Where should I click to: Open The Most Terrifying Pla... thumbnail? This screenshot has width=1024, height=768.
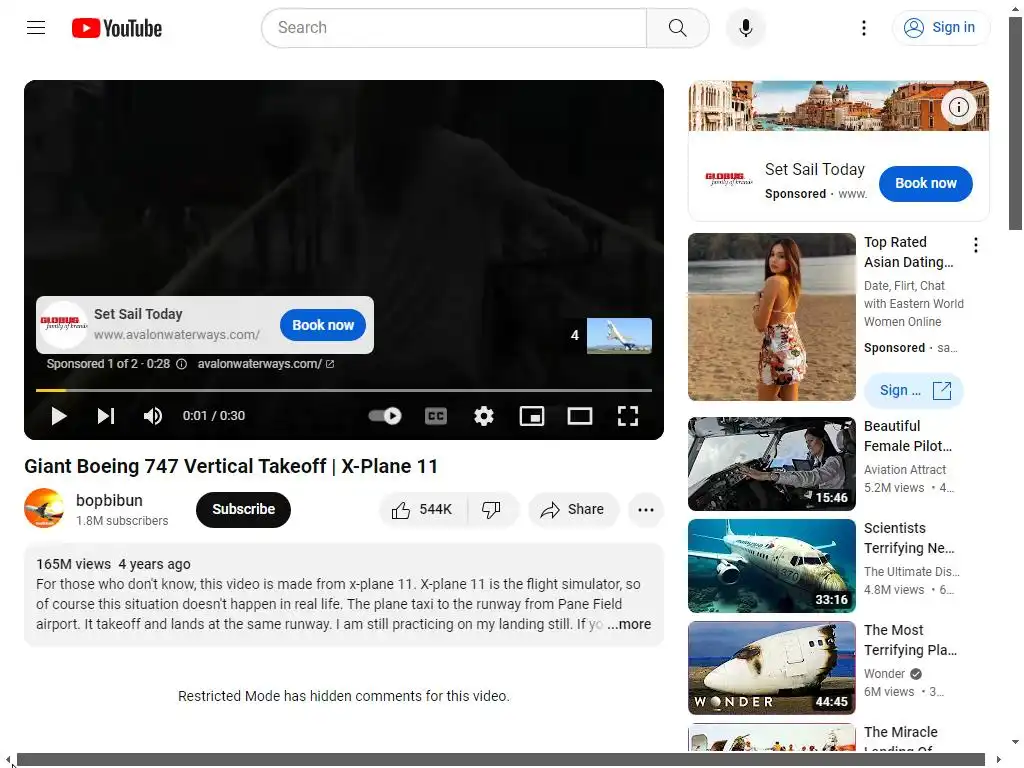(771, 667)
